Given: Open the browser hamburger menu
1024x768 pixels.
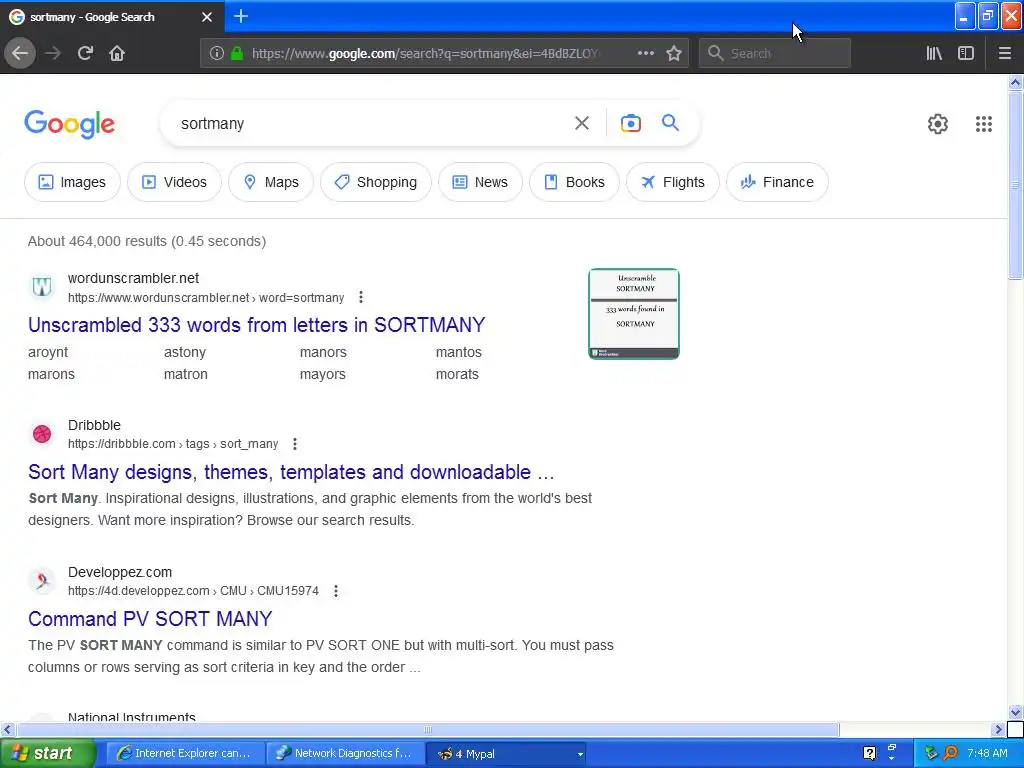Looking at the screenshot, I should coord(1005,53).
